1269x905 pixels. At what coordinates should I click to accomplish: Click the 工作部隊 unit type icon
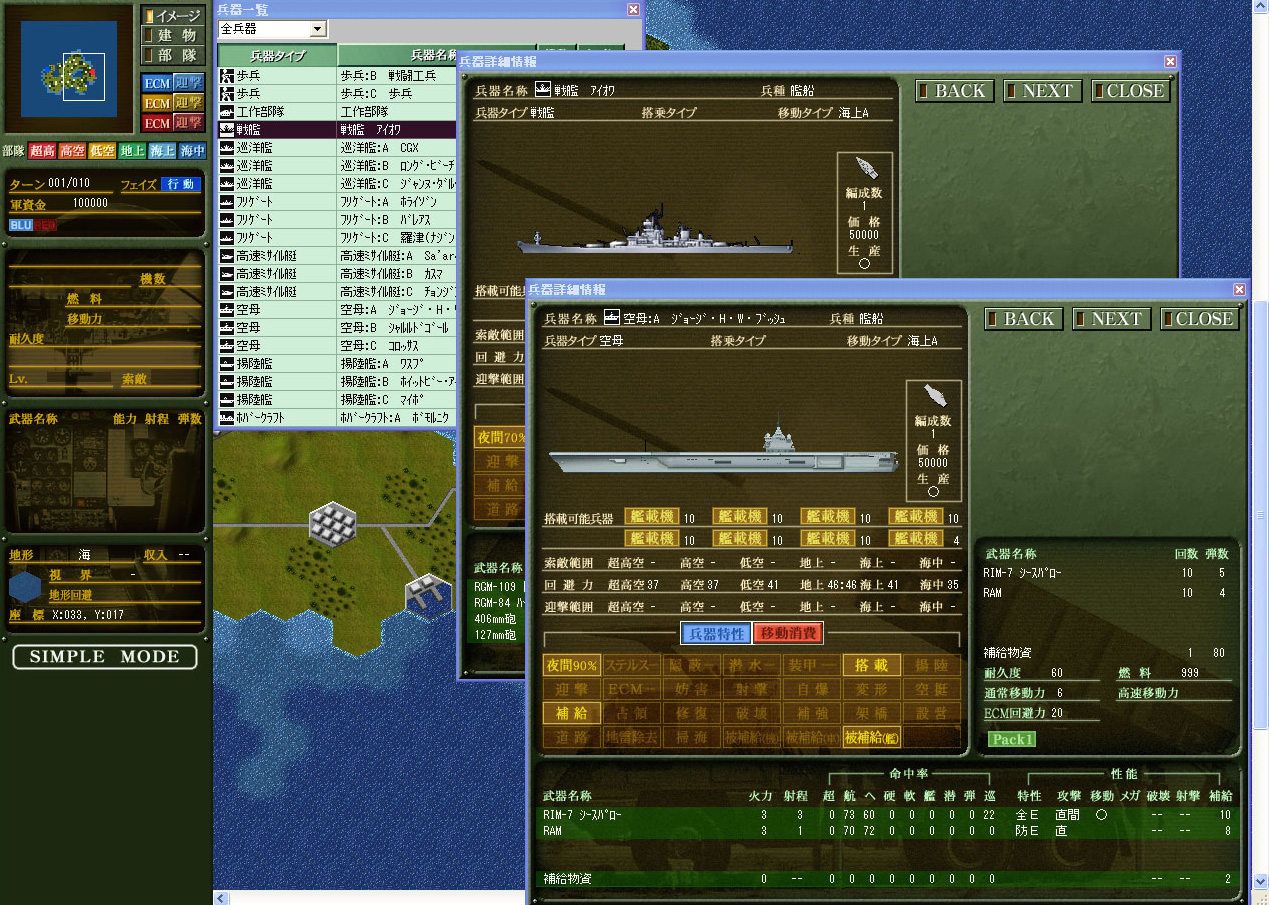[x=227, y=111]
